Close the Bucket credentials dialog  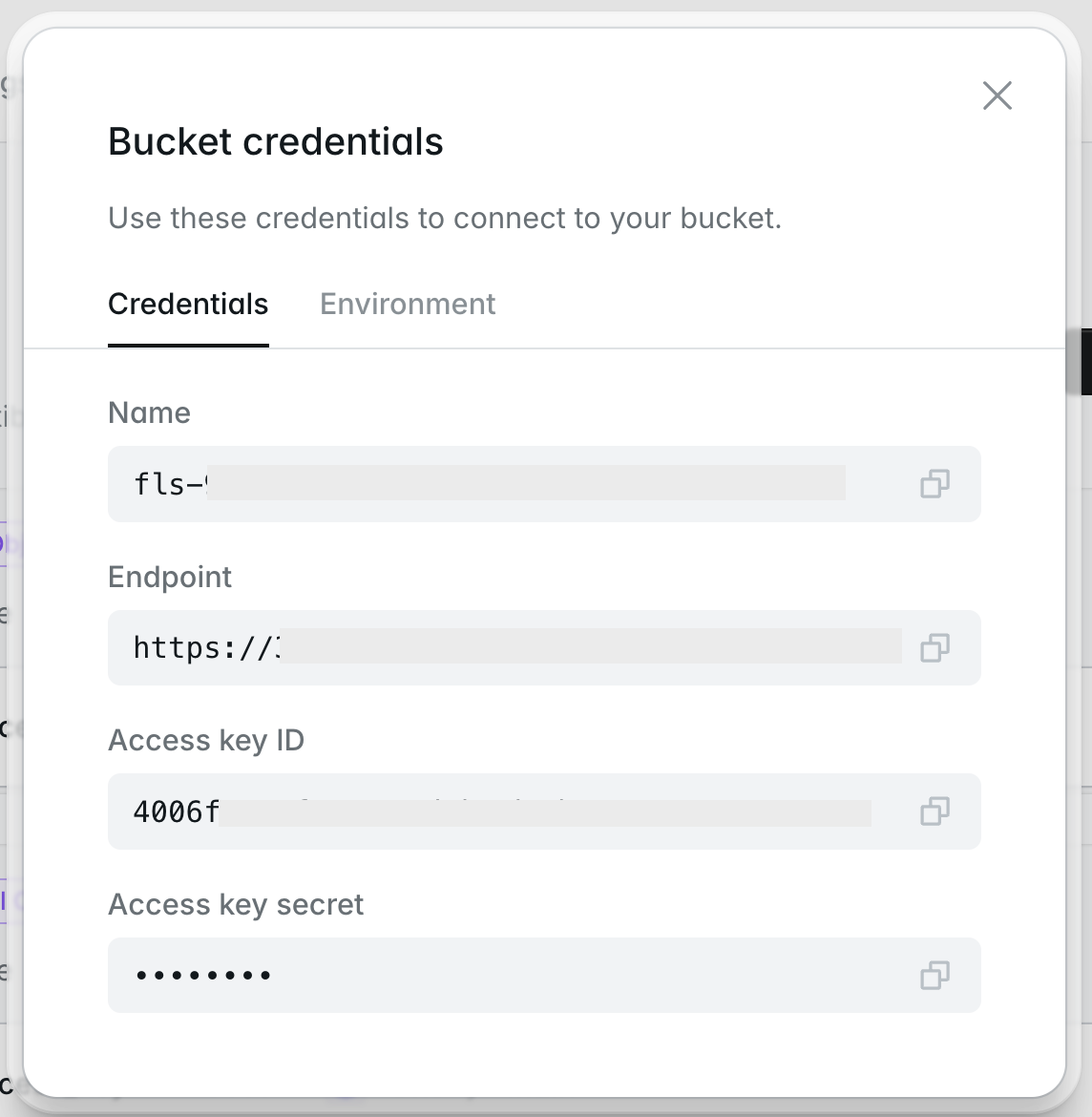[x=997, y=95]
